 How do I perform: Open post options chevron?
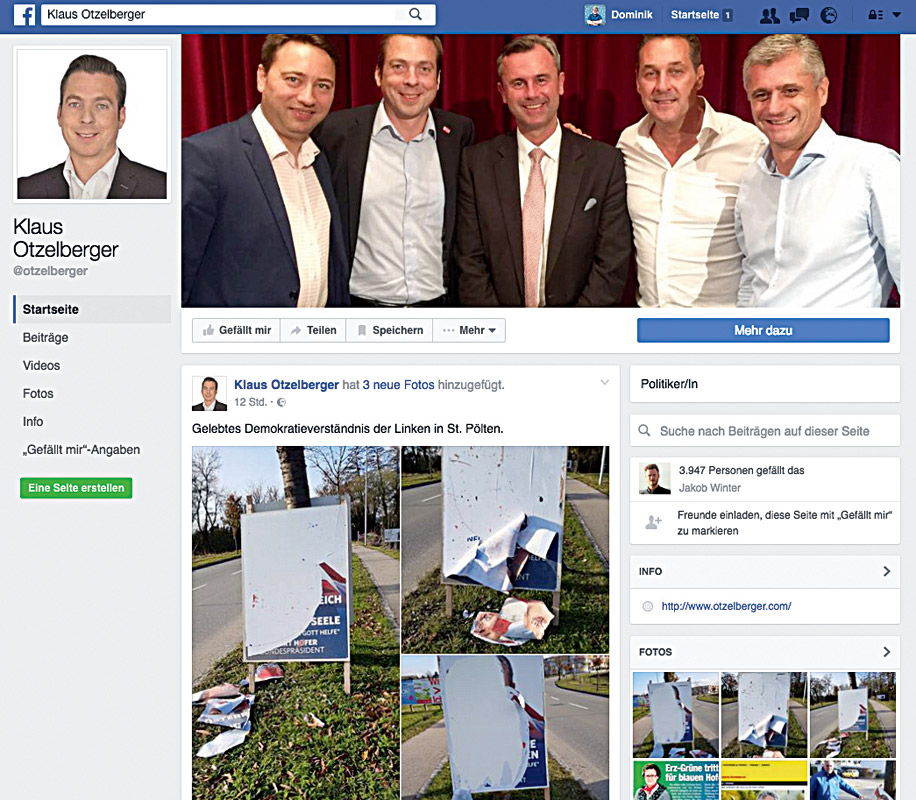(605, 382)
